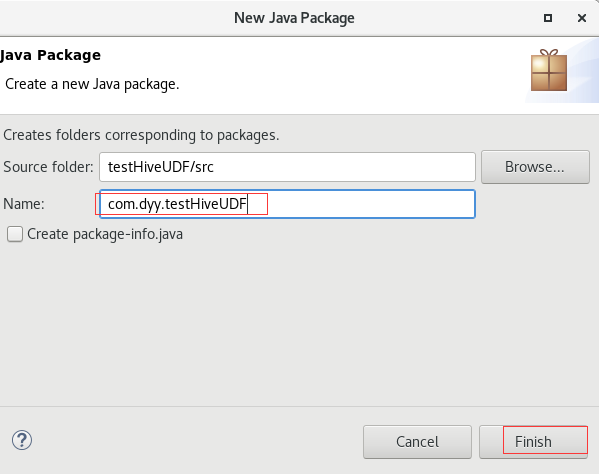Click the com.dyy.testHiveUDF package name text
The image size is (599, 474).
[x=177, y=204]
